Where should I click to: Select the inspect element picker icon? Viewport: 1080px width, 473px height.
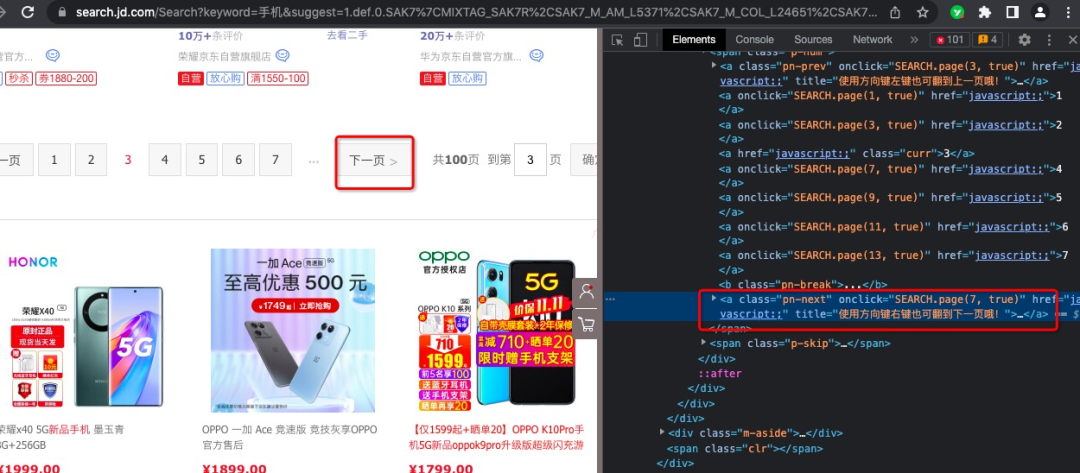point(617,40)
